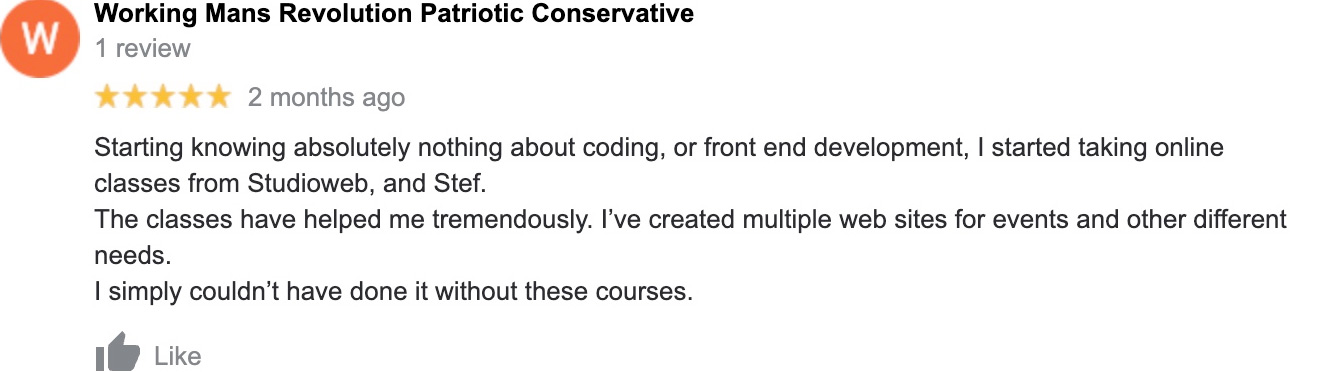Click the "Like" text label
The image size is (1329, 372).
pyautogui.click(x=178, y=356)
